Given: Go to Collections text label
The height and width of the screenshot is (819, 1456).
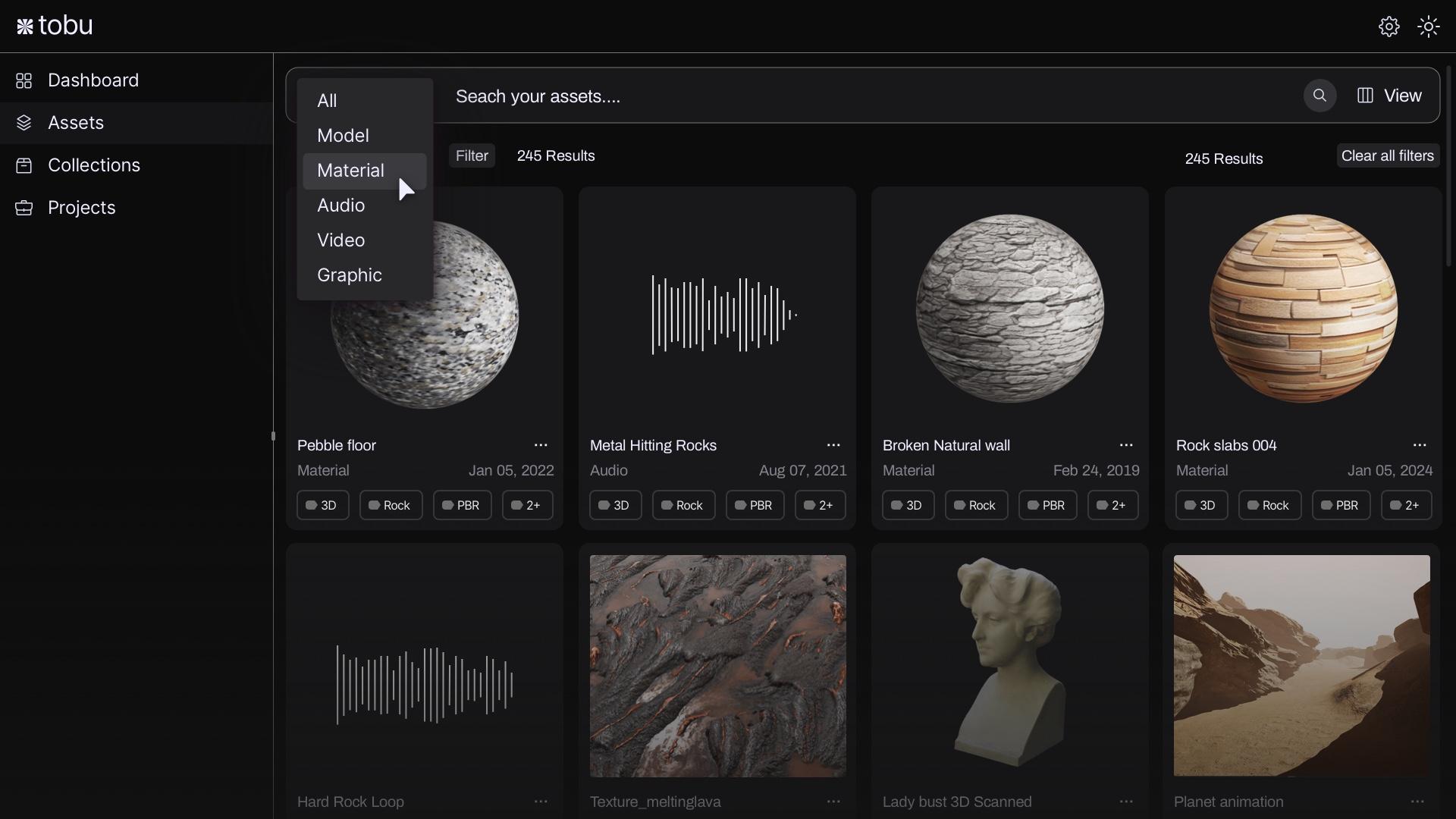Looking at the screenshot, I should tap(94, 165).
